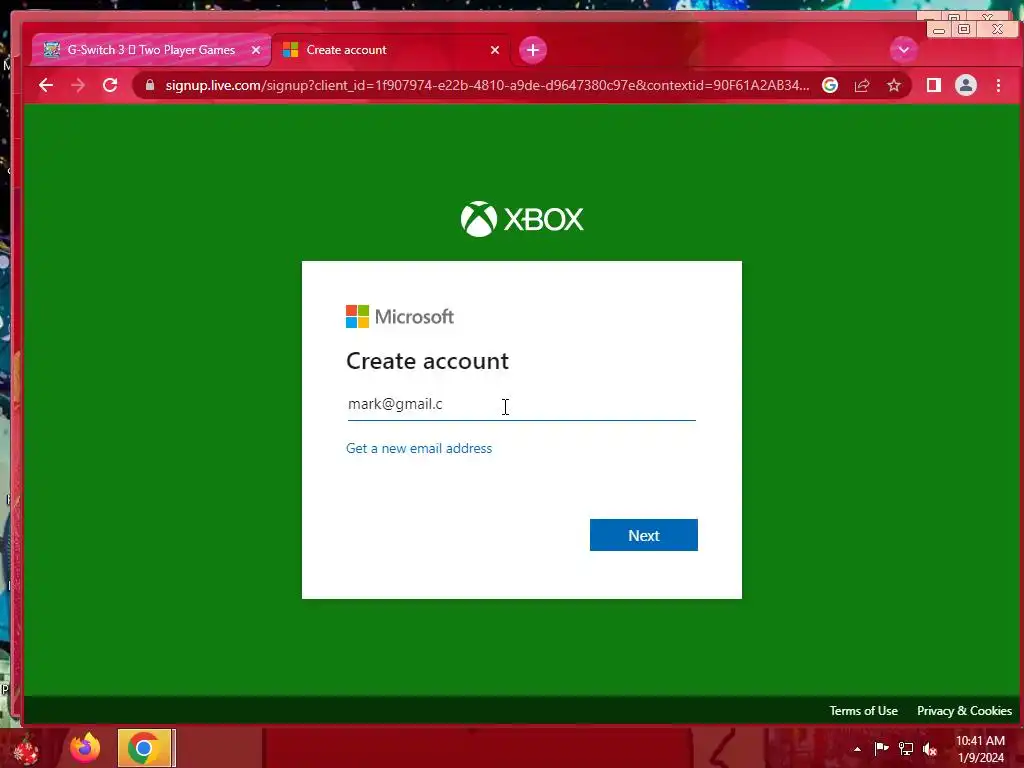The height and width of the screenshot is (768, 1024).
Task: Click the Microsoft logo
Action: [400, 317]
